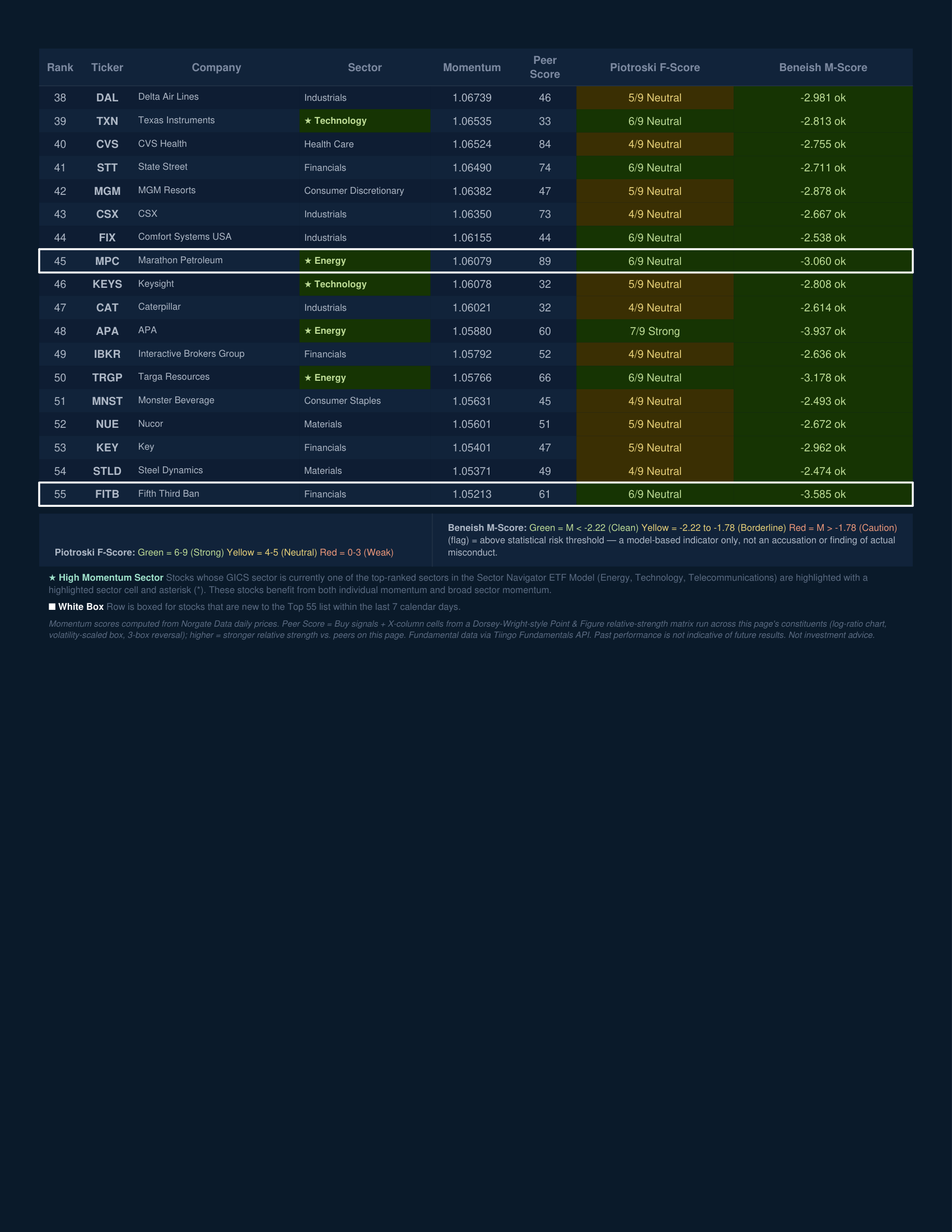Click the Technology sector cell for Texas Instruments
This screenshot has width=952, height=1232.
(x=365, y=121)
